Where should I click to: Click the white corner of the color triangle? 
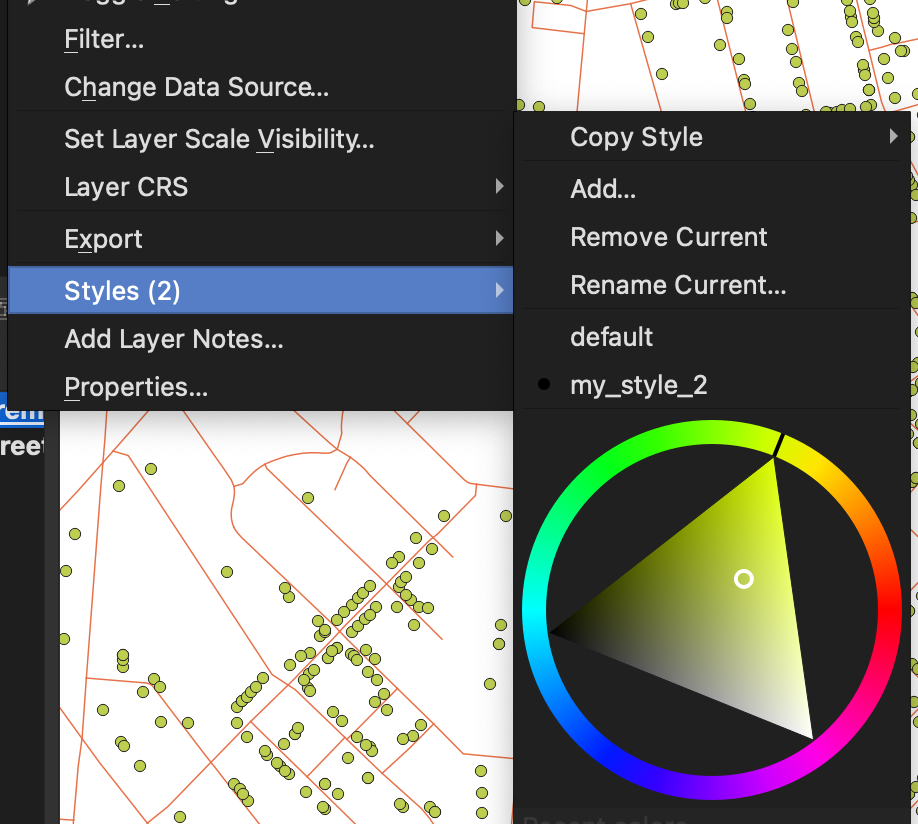(x=808, y=735)
